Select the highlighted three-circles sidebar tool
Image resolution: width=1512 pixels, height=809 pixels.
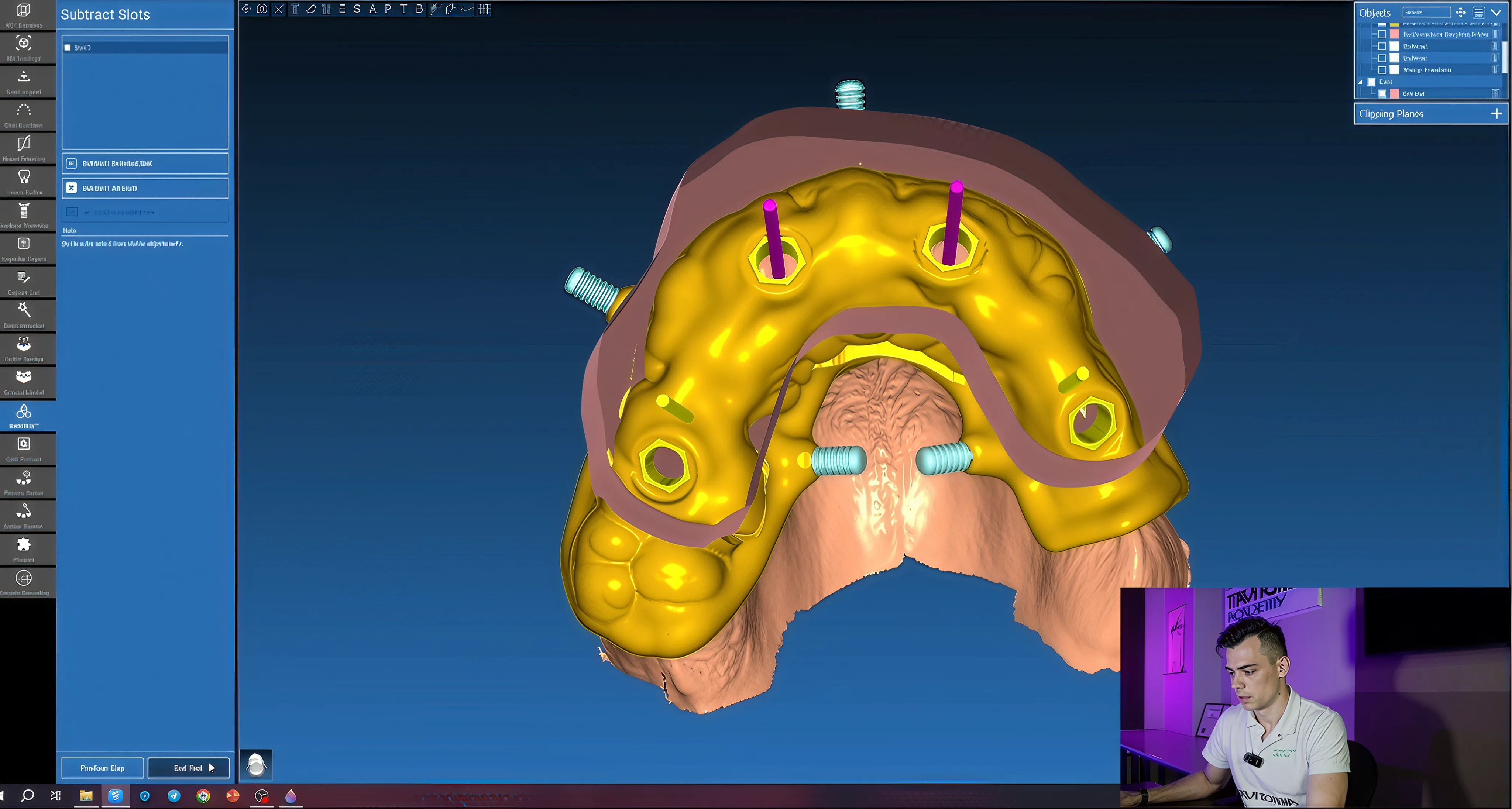pyautogui.click(x=24, y=411)
